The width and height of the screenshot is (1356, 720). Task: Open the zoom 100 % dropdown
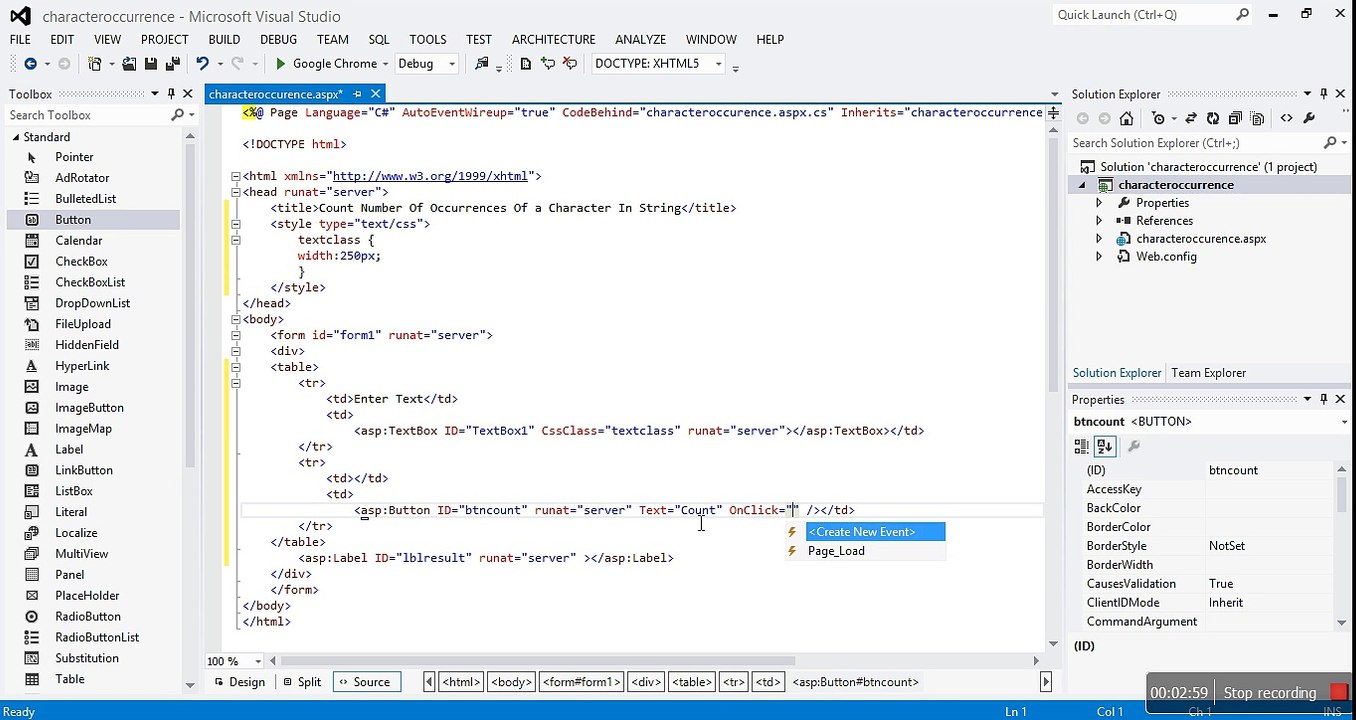[x=258, y=661]
